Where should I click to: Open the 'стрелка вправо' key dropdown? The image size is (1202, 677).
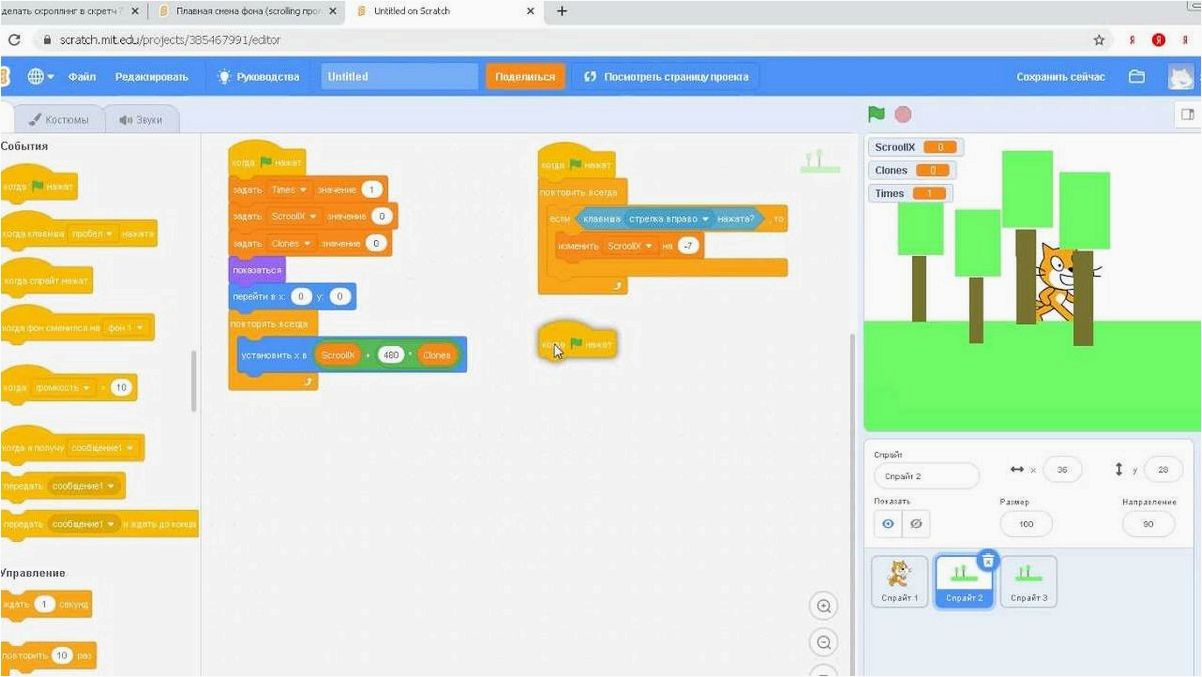[668, 218]
